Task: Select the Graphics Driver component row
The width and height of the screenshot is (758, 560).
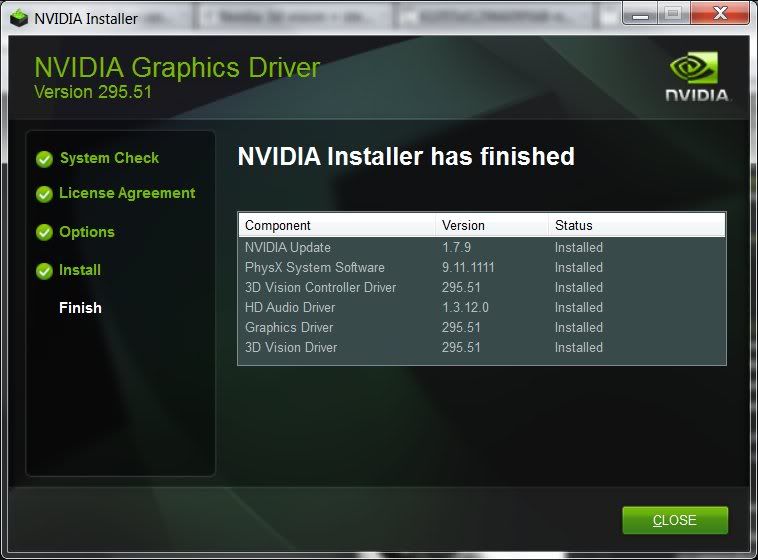Action: (482, 327)
